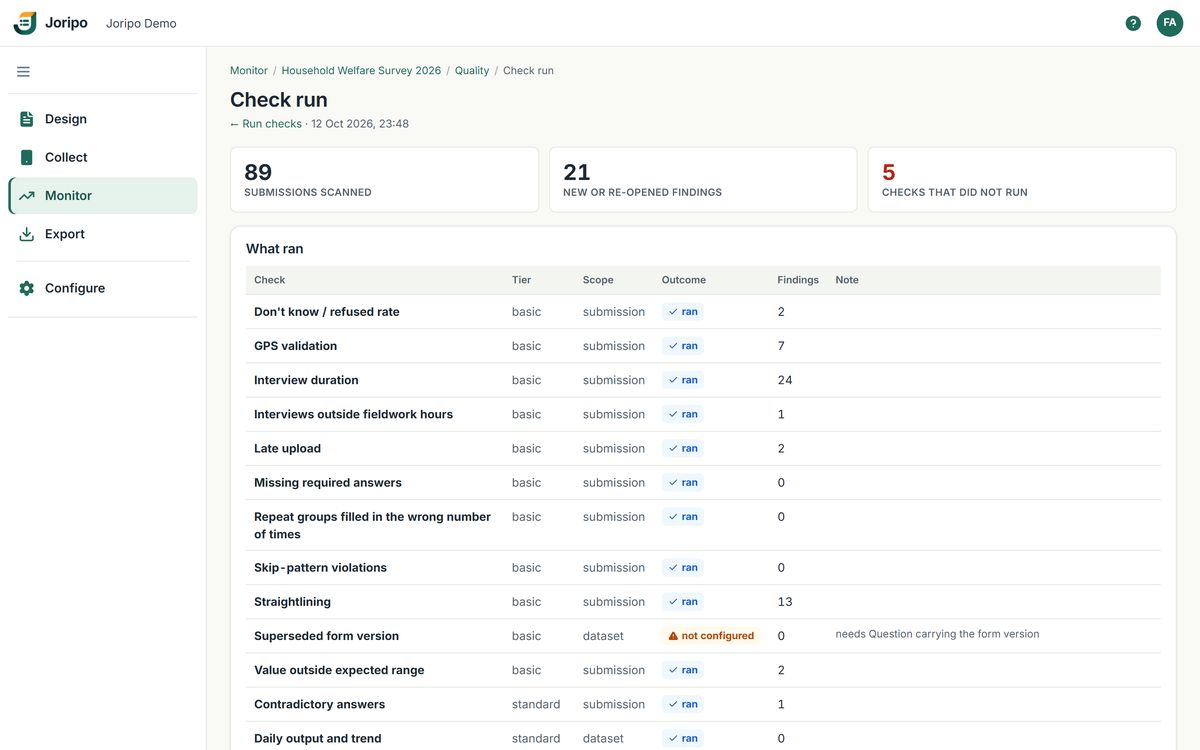Click 'standard' tier of Contradictory answers
This screenshot has width=1200, height=750.
(536, 704)
